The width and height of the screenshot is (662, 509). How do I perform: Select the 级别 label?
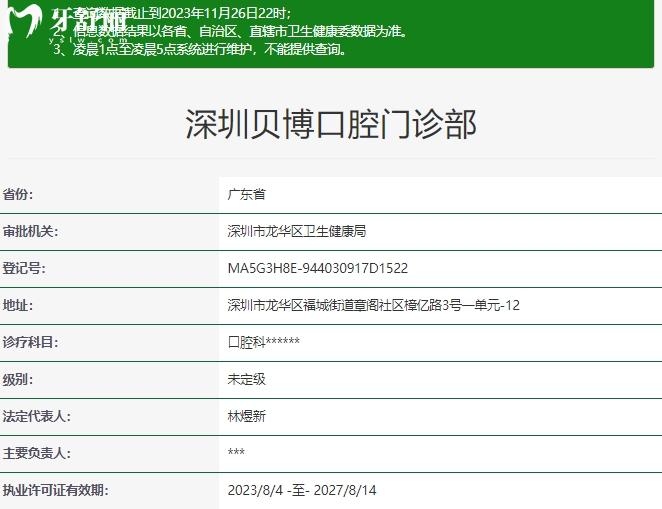(18, 379)
